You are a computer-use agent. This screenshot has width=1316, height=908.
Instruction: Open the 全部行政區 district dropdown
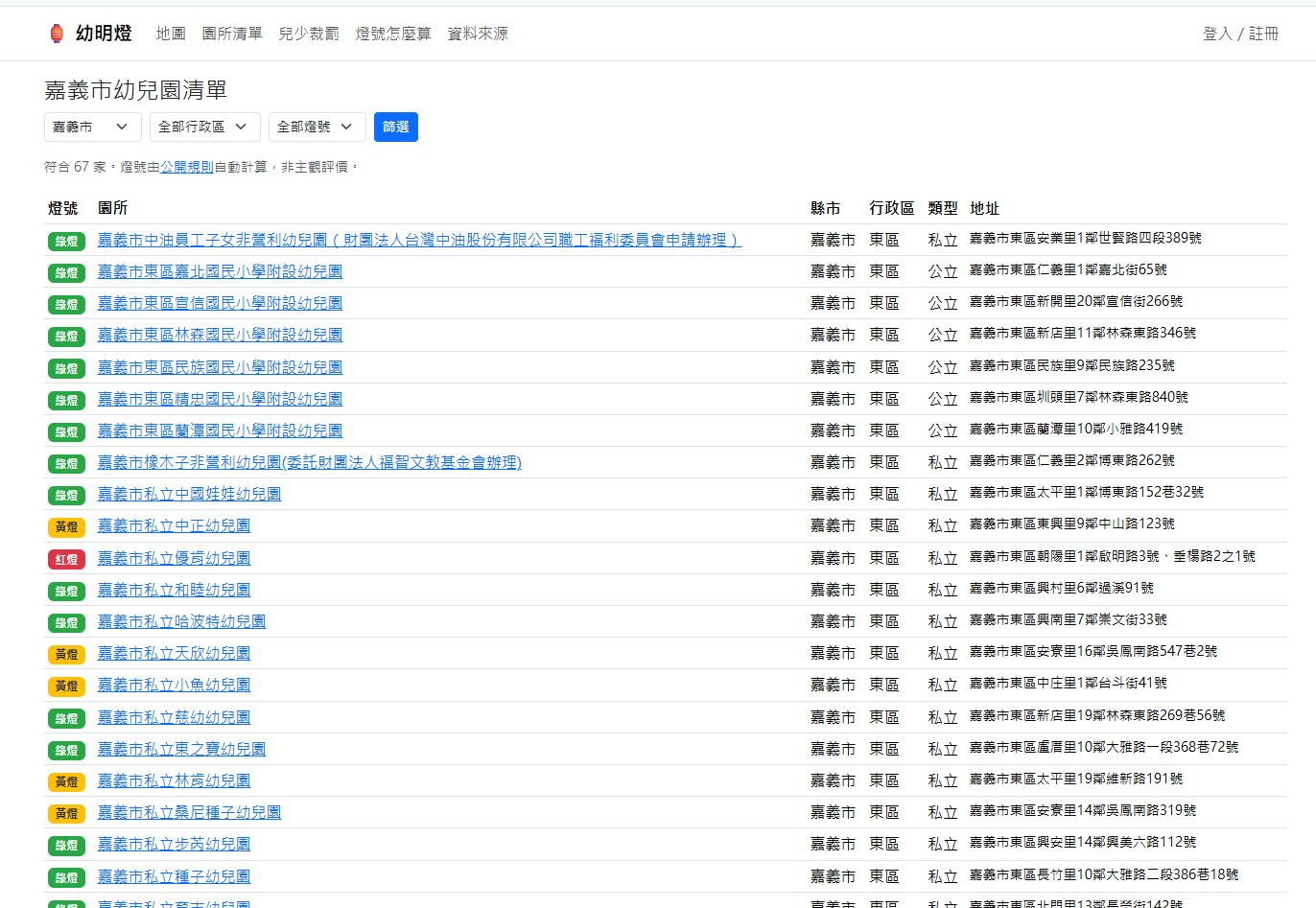tap(205, 127)
